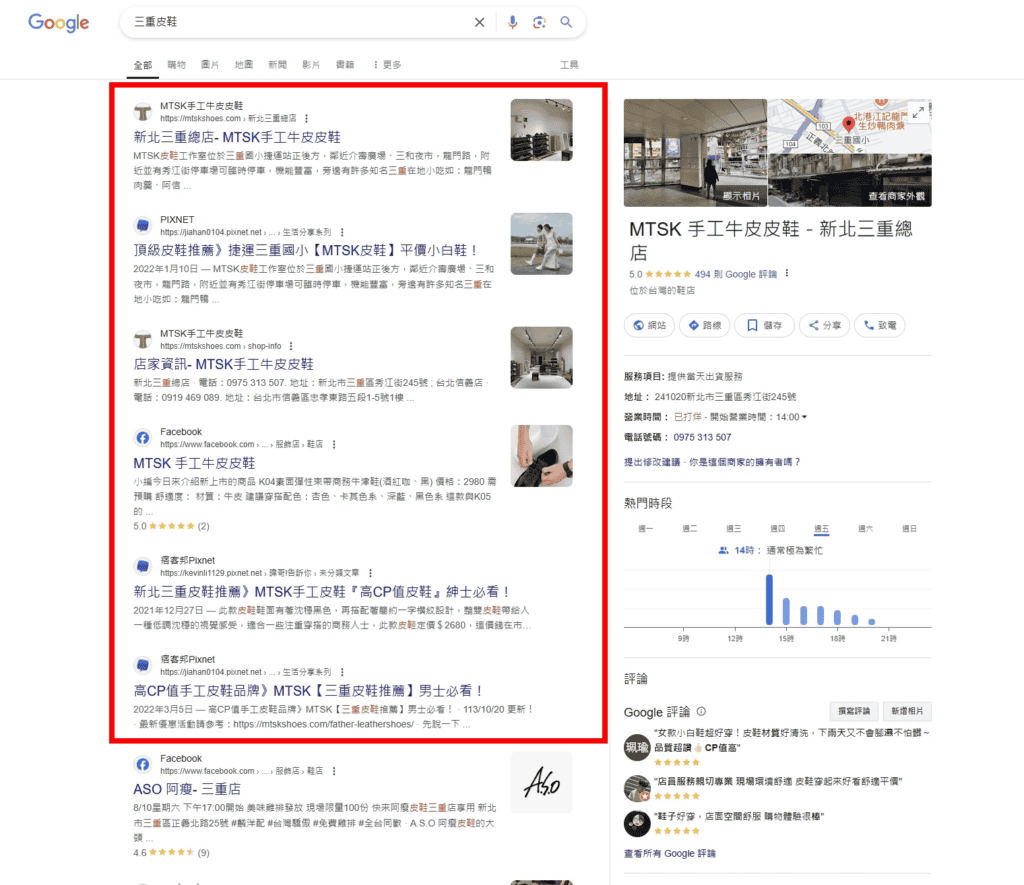This screenshot has height=885, width=1024.
Task: Click the 儲存 save button
Action: coord(764,325)
